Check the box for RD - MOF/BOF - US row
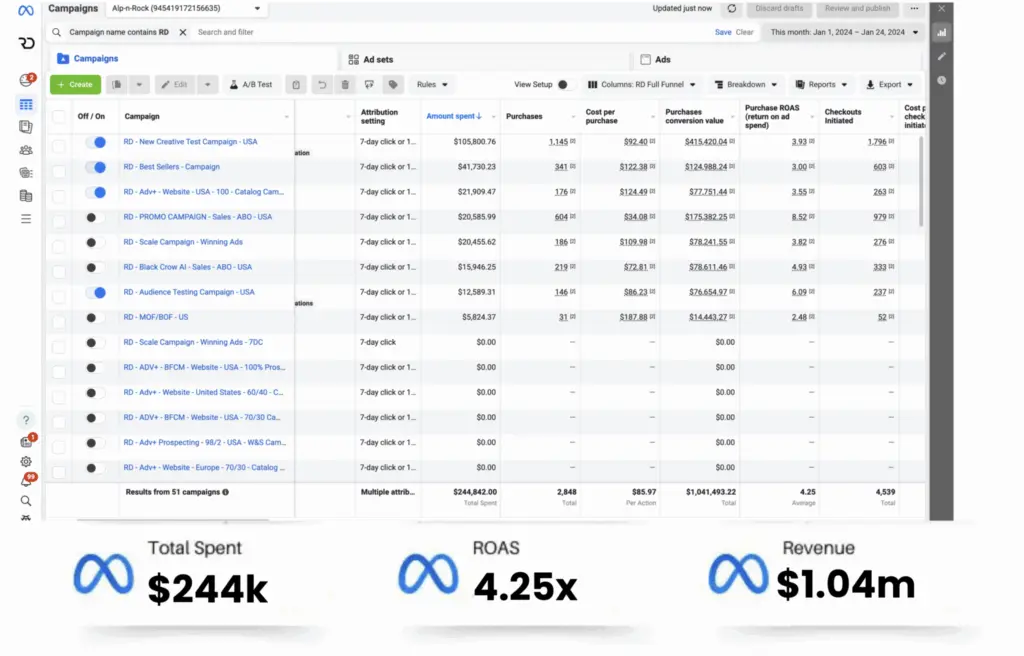This screenshot has width=1024, height=656. [59, 321]
